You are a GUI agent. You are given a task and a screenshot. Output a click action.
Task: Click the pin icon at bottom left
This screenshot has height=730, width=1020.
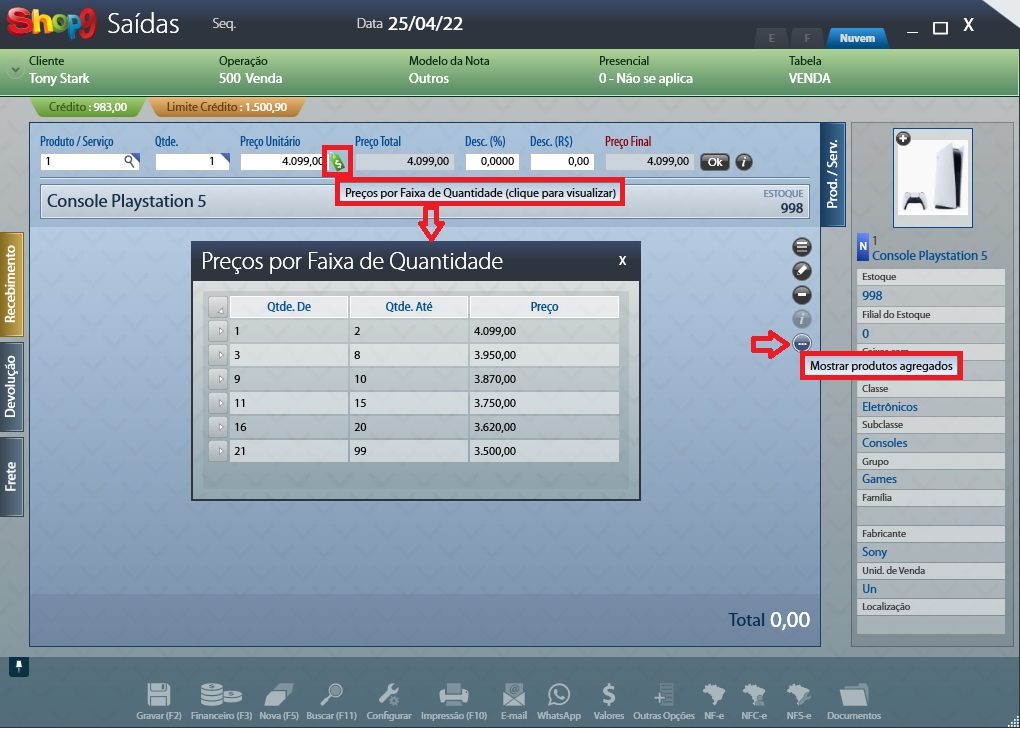(18, 666)
